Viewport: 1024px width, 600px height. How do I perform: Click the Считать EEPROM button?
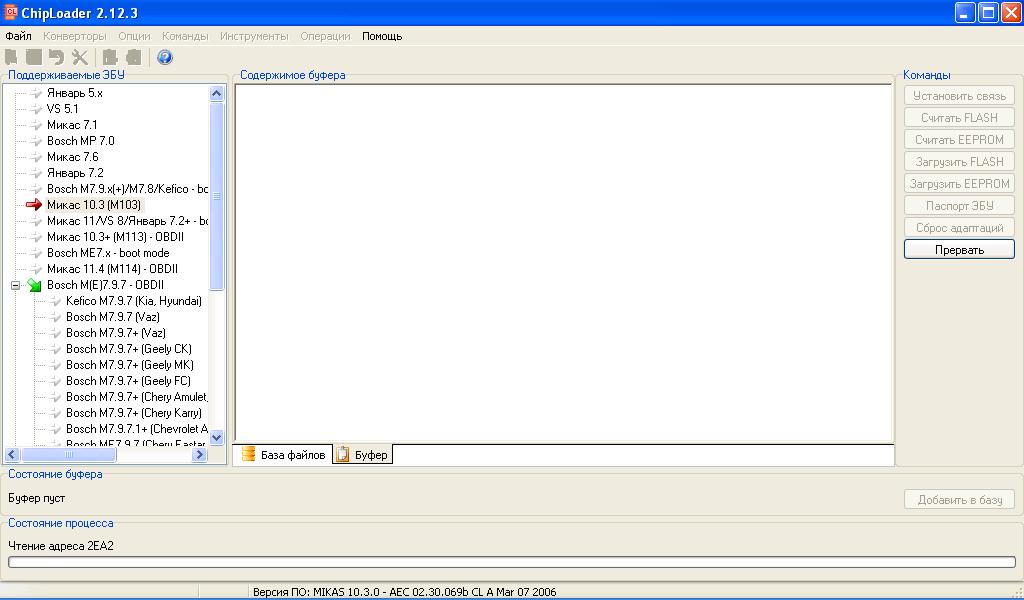pos(959,140)
